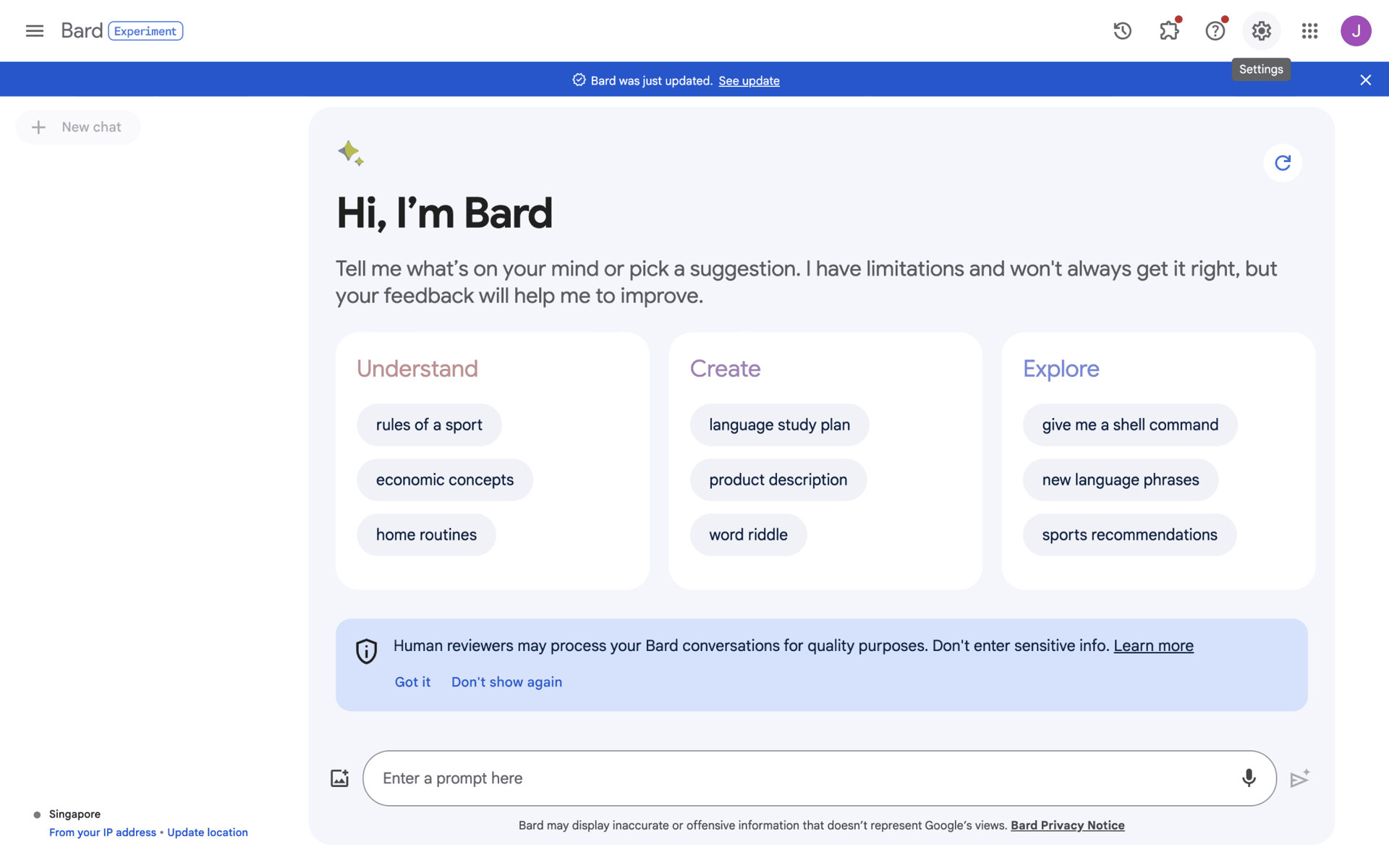
Task: Open the Help question mark icon
Action: coord(1215,31)
